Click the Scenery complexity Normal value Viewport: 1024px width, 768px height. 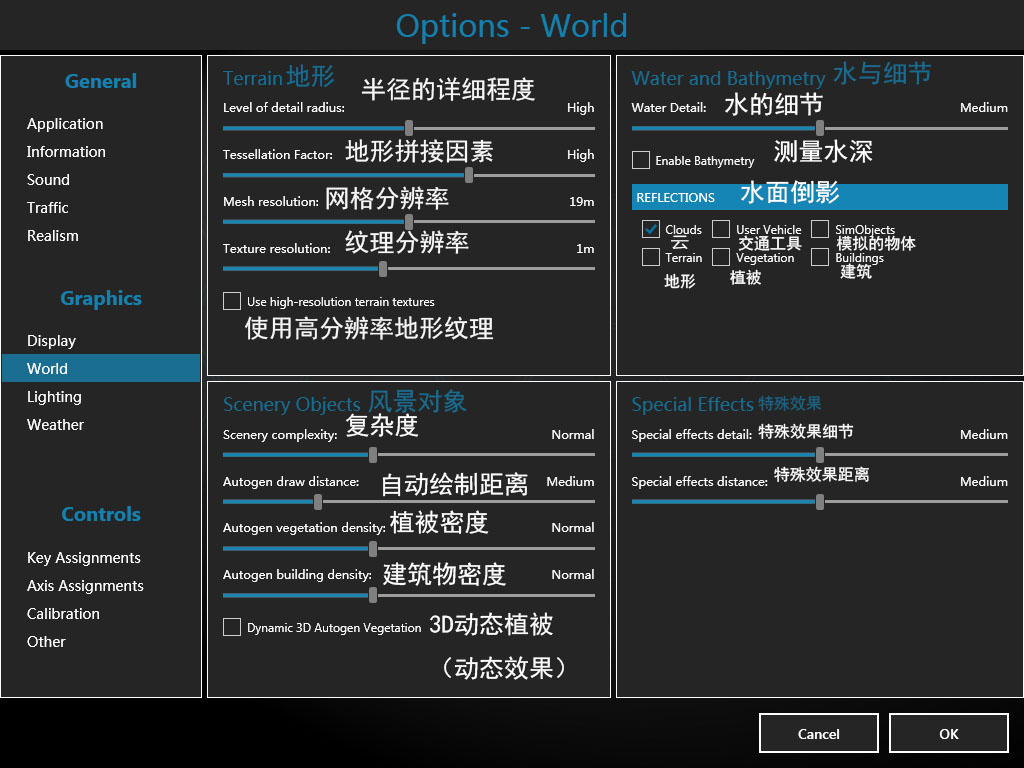pyautogui.click(x=573, y=434)
